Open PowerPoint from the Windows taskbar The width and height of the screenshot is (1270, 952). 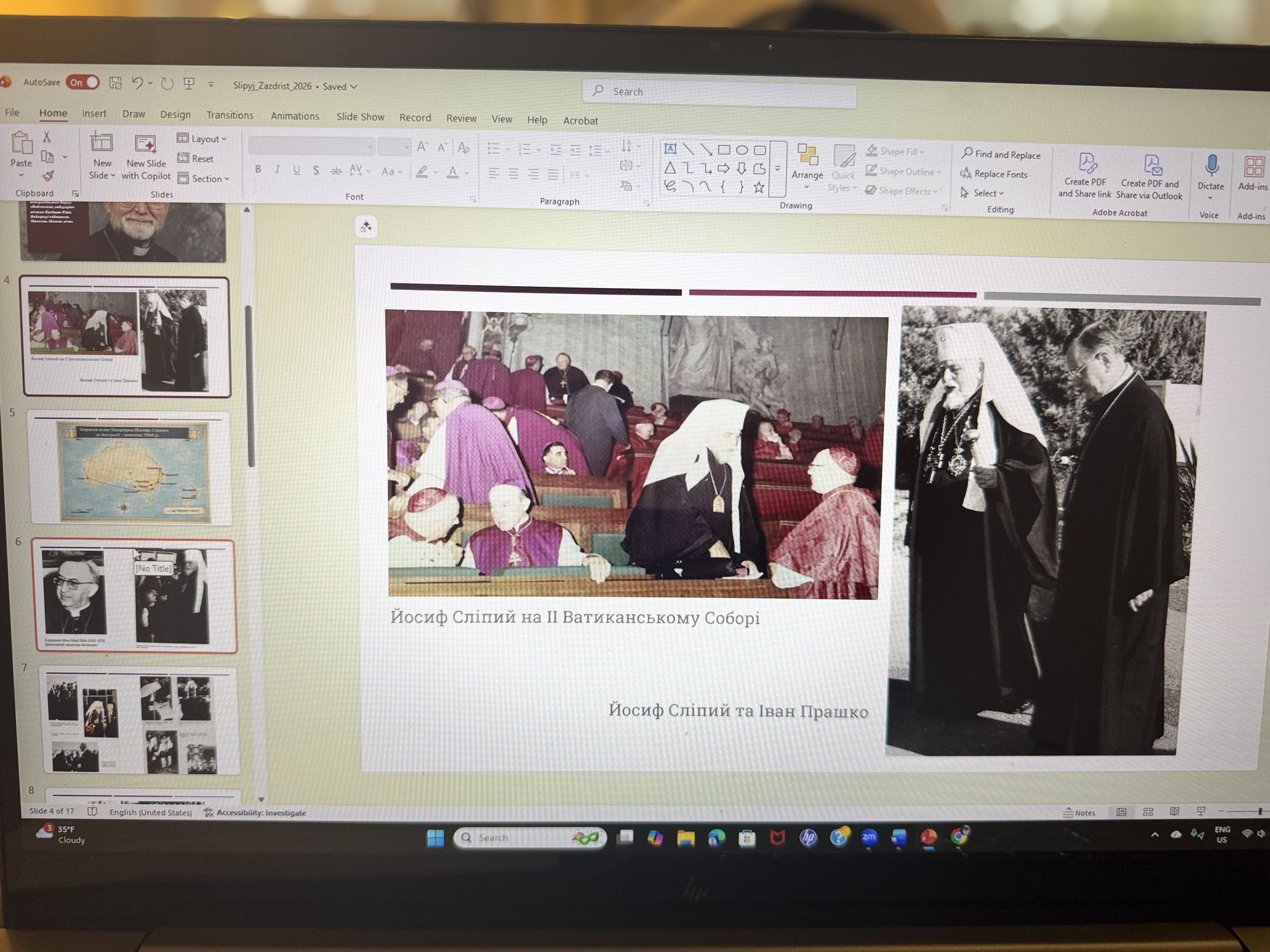point(928,838)
